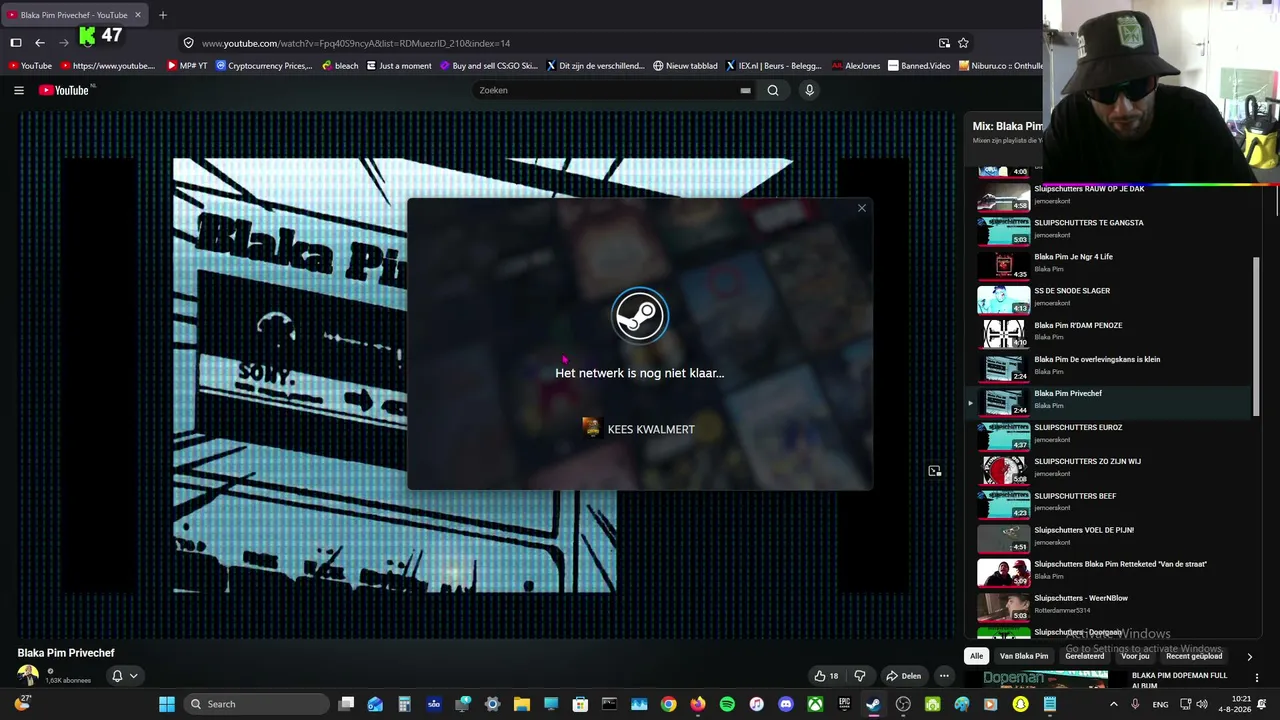Bookmark this page with the star
This screenshot has width=1280, height=720.
(x=963, y=43)
